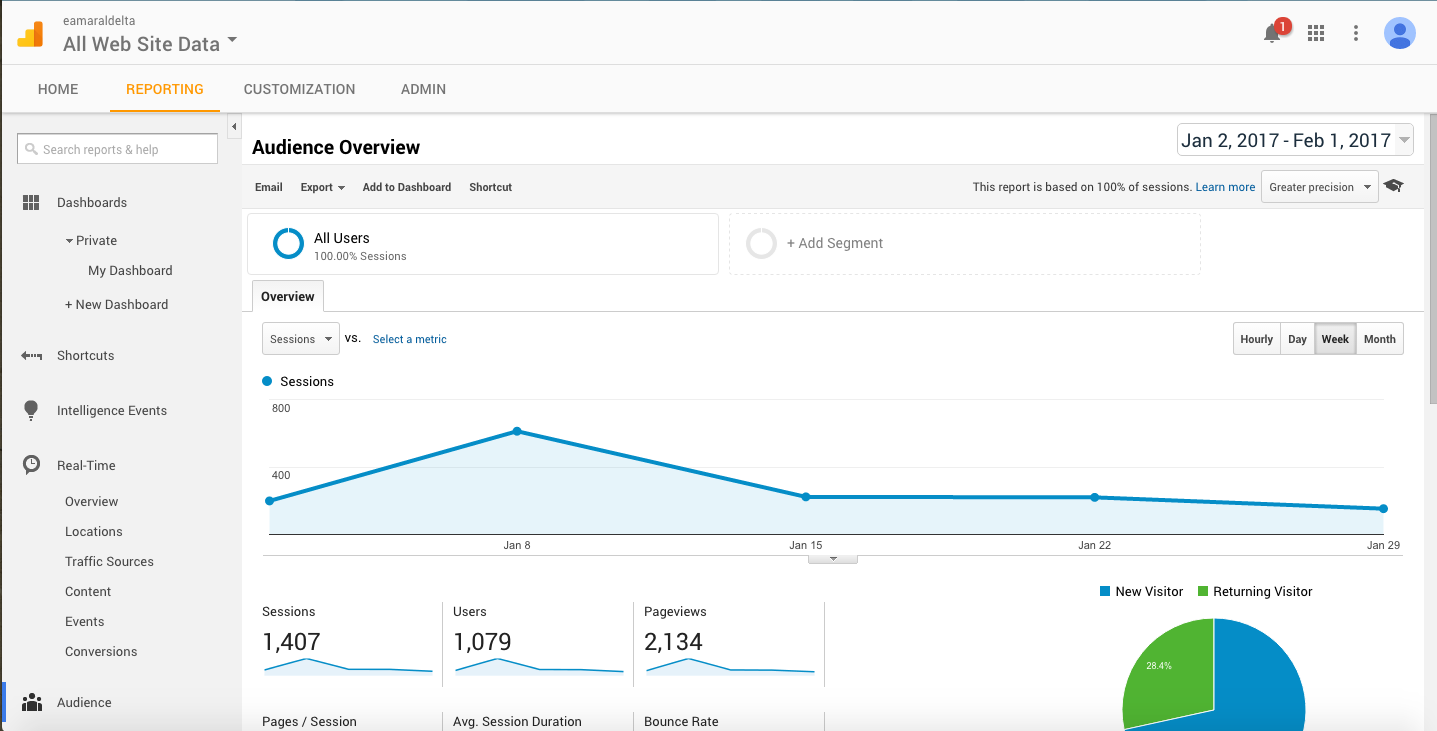This screenshot has height=731, width=1437.
Task: Click the Returning Visitor green legend swatch
Action: pyautogui.click(x=1203, y=591)
